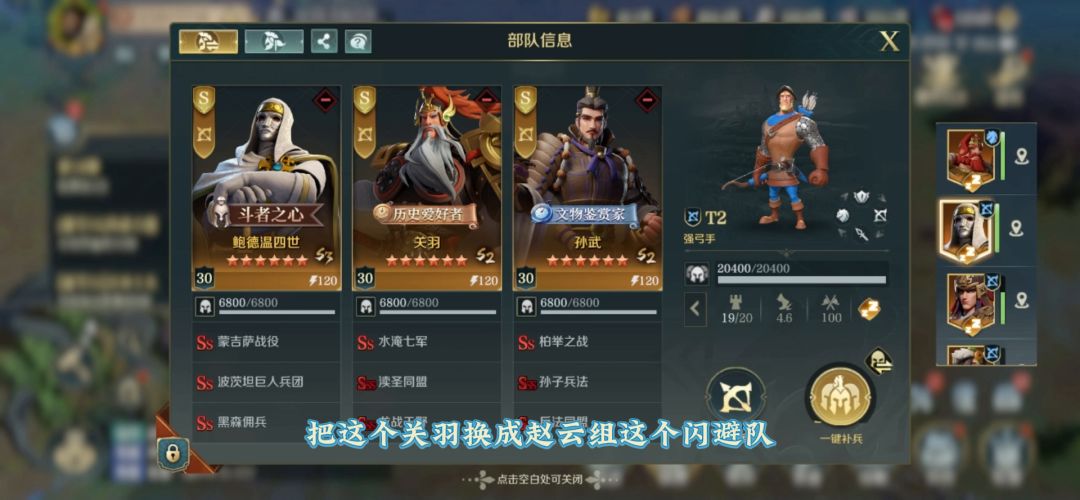This screenshot has height=500, width=1080.
Task: Close the 部队信息 panel with X
Action: tap(889, 42)
